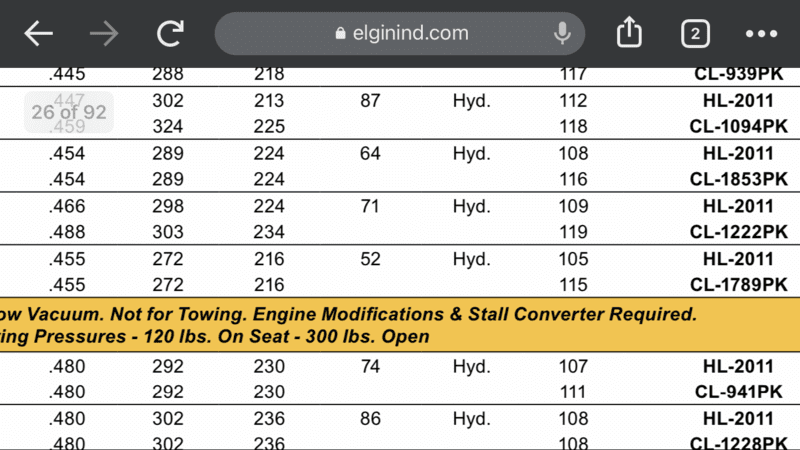Tap the elginind.com address bar
The height and width of the screenshot is (450, 800).
[x=410, y=34]
